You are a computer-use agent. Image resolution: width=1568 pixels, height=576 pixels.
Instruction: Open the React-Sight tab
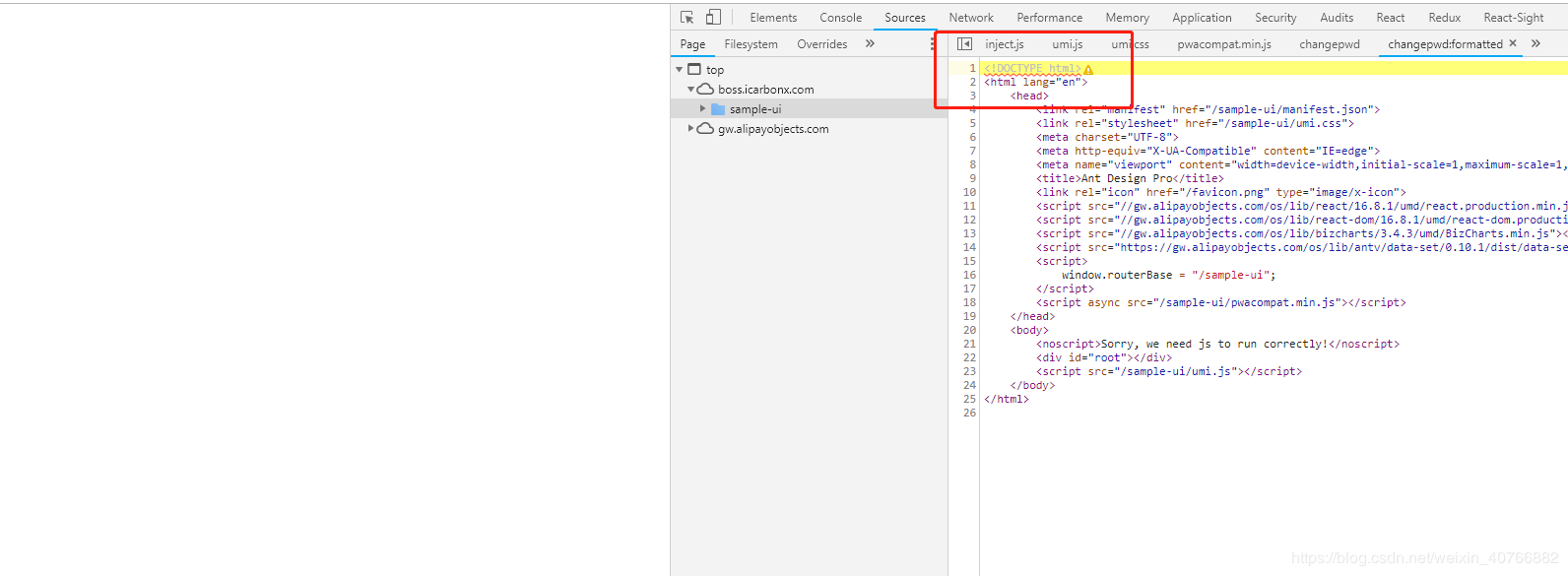pos(1513,18)
